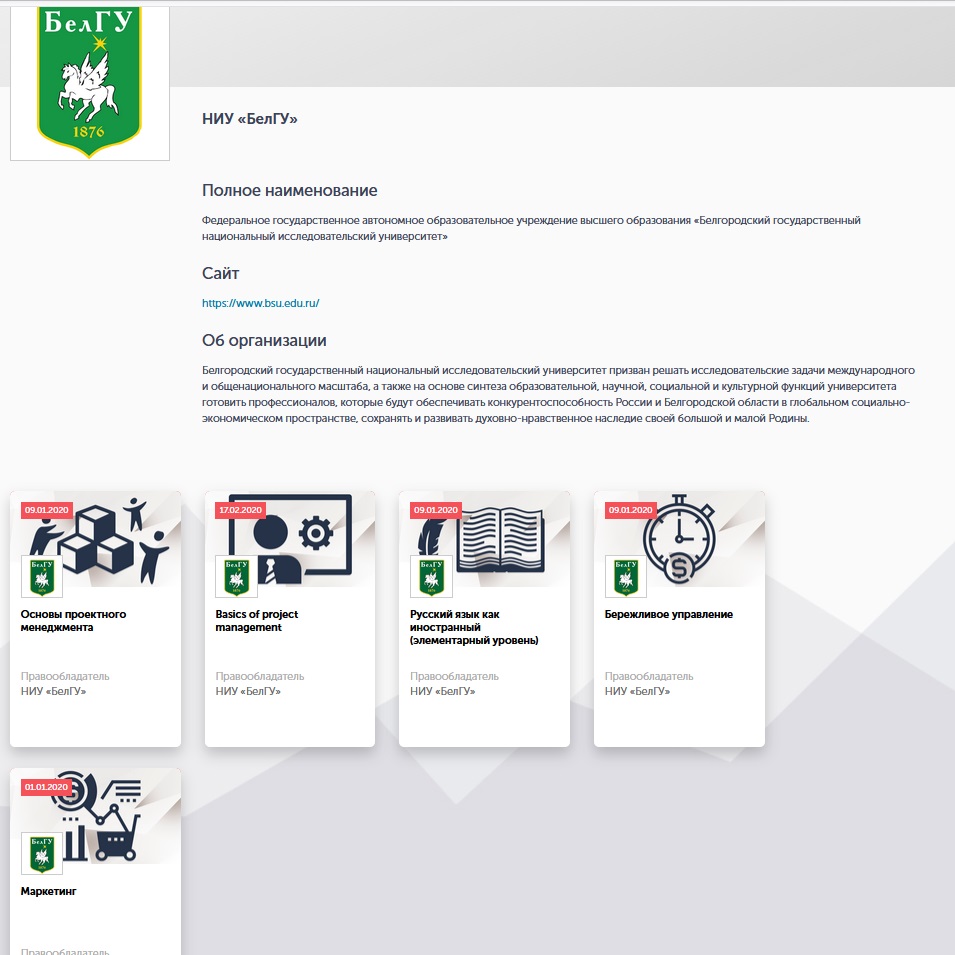Viewport: 955px width, 955px height.
Task: Open the 'Маркетинг' course title
Action: click(x=49, y=891)
